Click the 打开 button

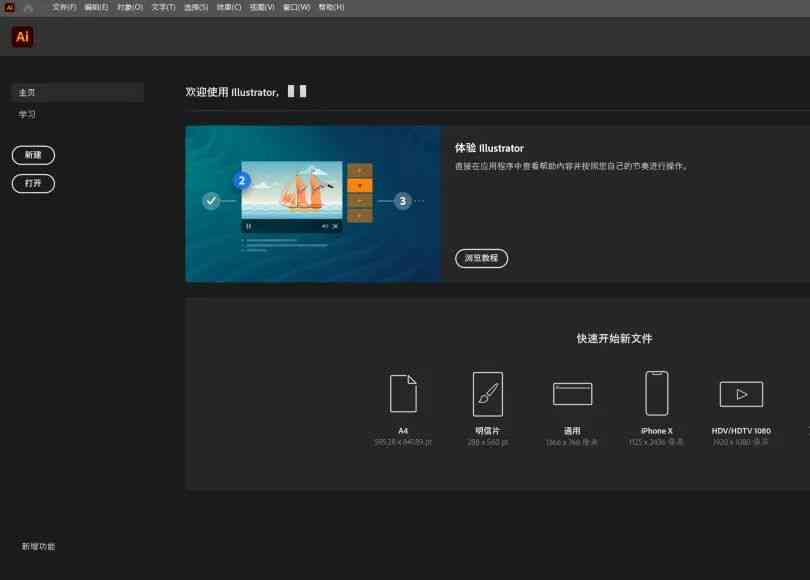33,183
